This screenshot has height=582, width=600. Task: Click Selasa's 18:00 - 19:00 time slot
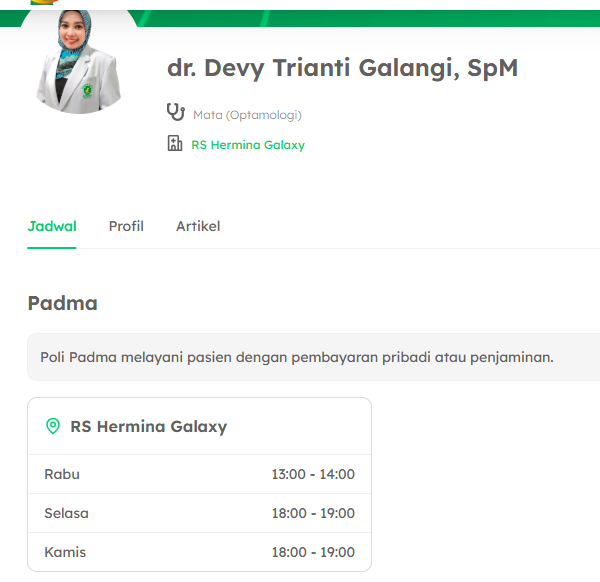[313, 513]
